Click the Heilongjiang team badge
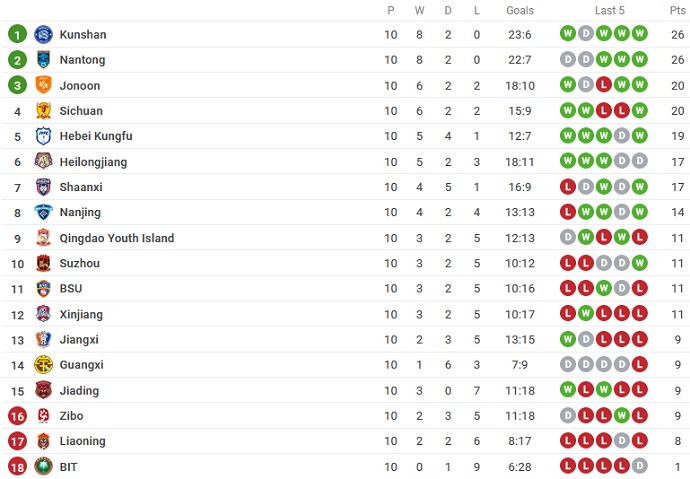The height and width of the screenshot is (479, 690). (43, 162)
